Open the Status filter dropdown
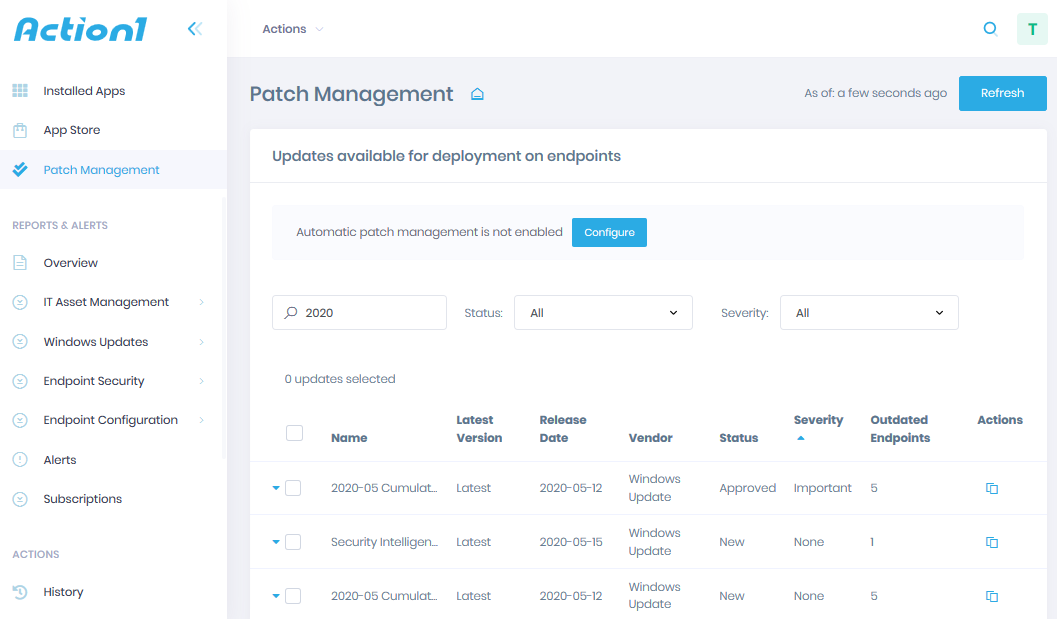 point(603,313)
